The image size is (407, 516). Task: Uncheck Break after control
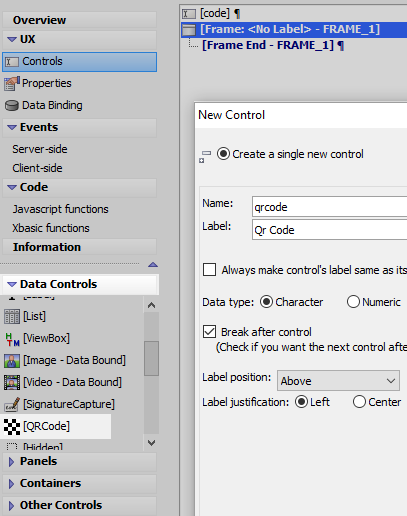[209, 332]
